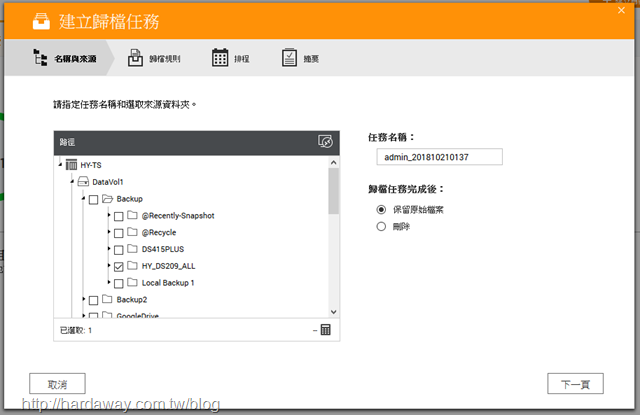Close the archive task dialog
This screenshot has width=640, height=415.
(x=621, y=11)
